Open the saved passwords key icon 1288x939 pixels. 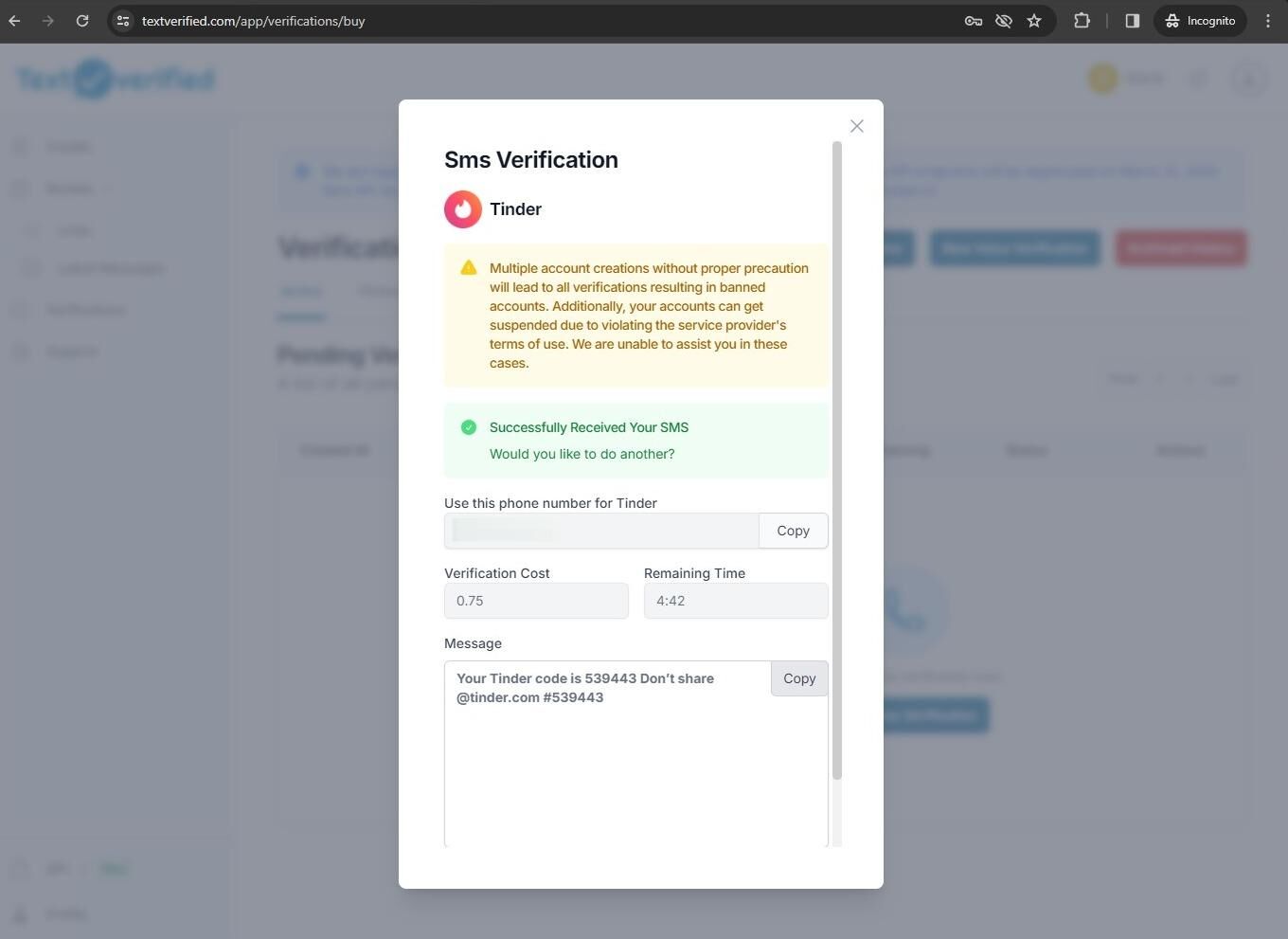pyautogui.click(x=974, y=21)
